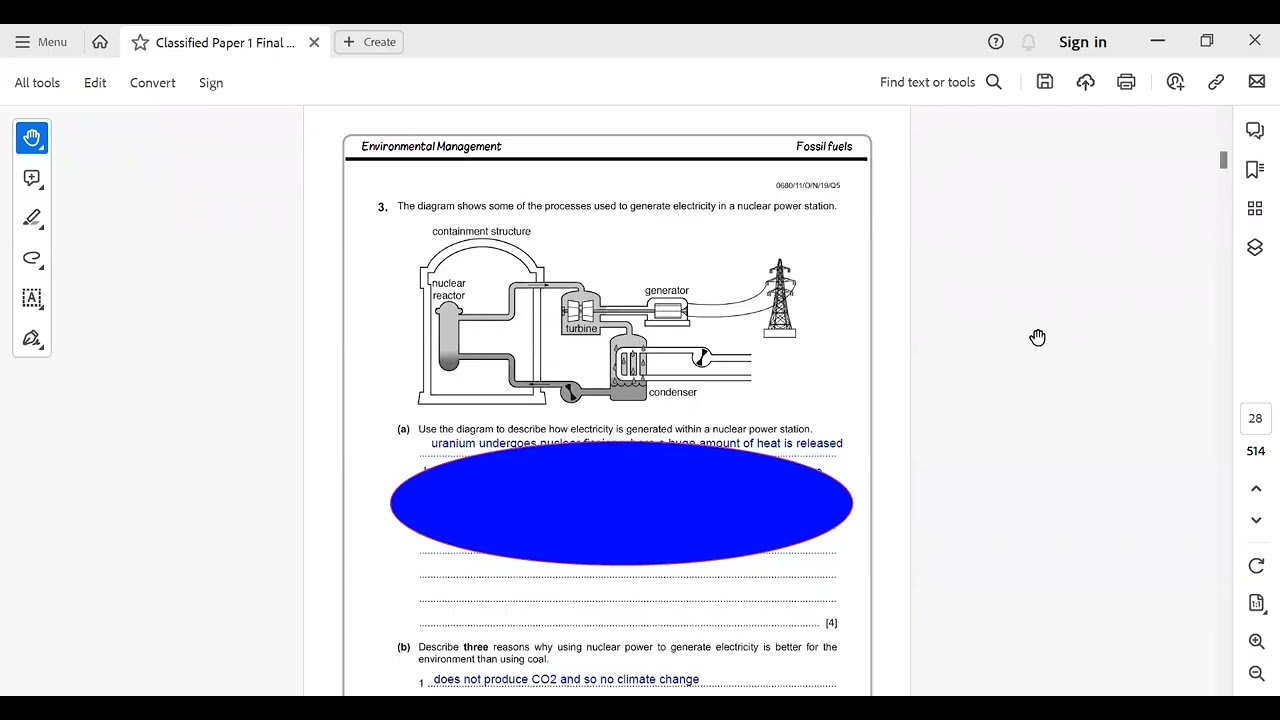Click the send by email icon
The height and width of the screenshot is (720, 1280).
click(1257, 82)
